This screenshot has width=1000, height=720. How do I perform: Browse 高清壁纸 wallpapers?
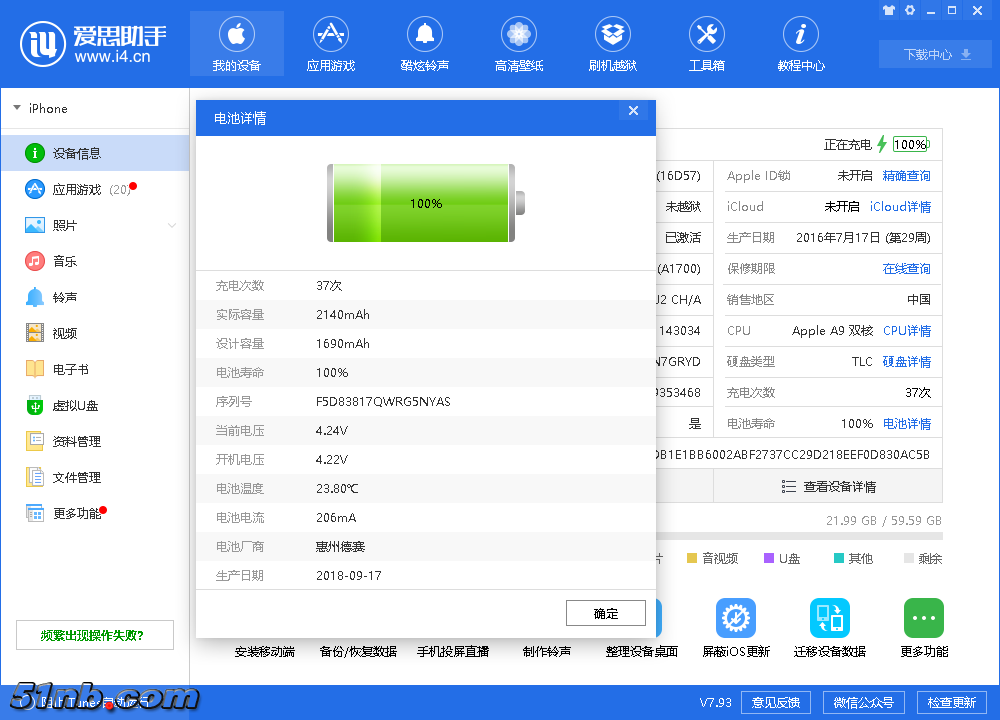[x=518, y=43]
